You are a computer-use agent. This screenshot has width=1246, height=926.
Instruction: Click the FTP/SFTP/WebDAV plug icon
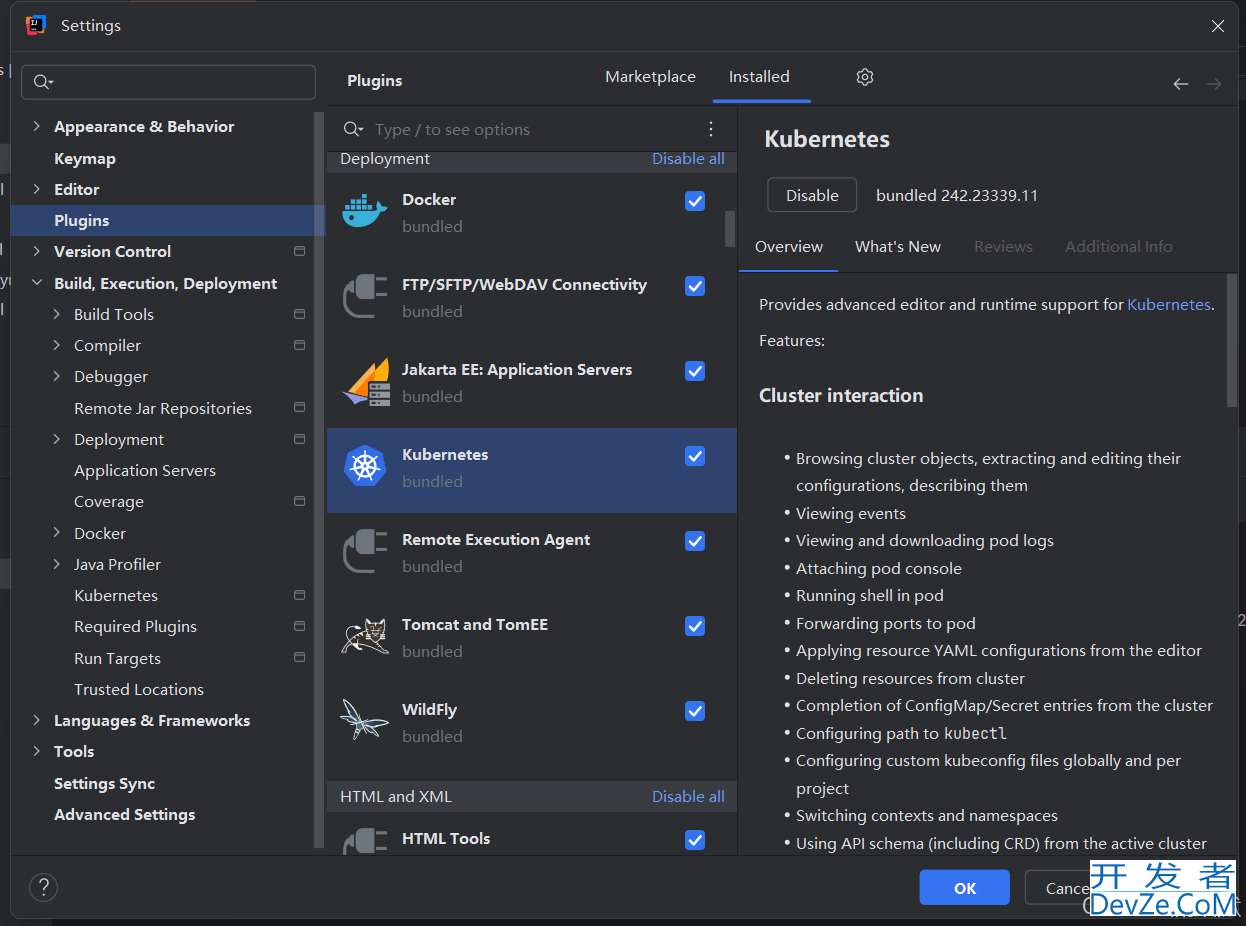click(365, 297)
